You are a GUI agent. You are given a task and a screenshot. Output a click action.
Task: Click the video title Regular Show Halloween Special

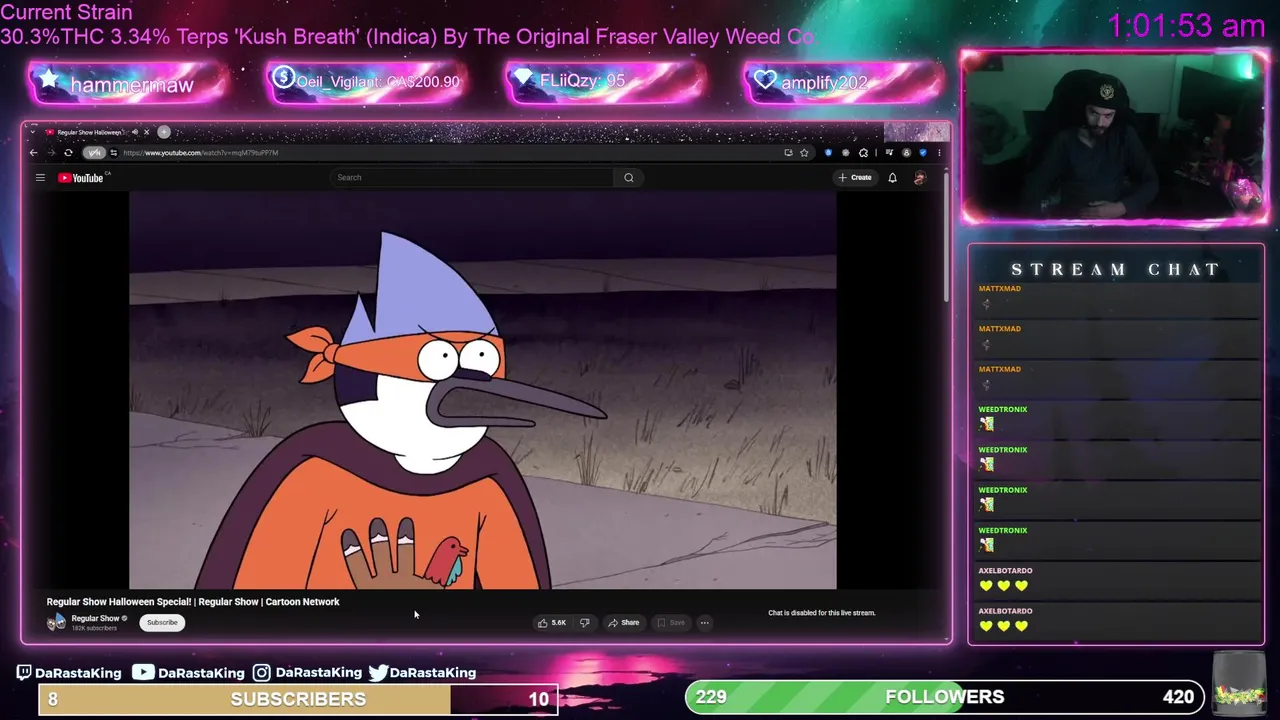pyautogui.click(x=193, y=602)
